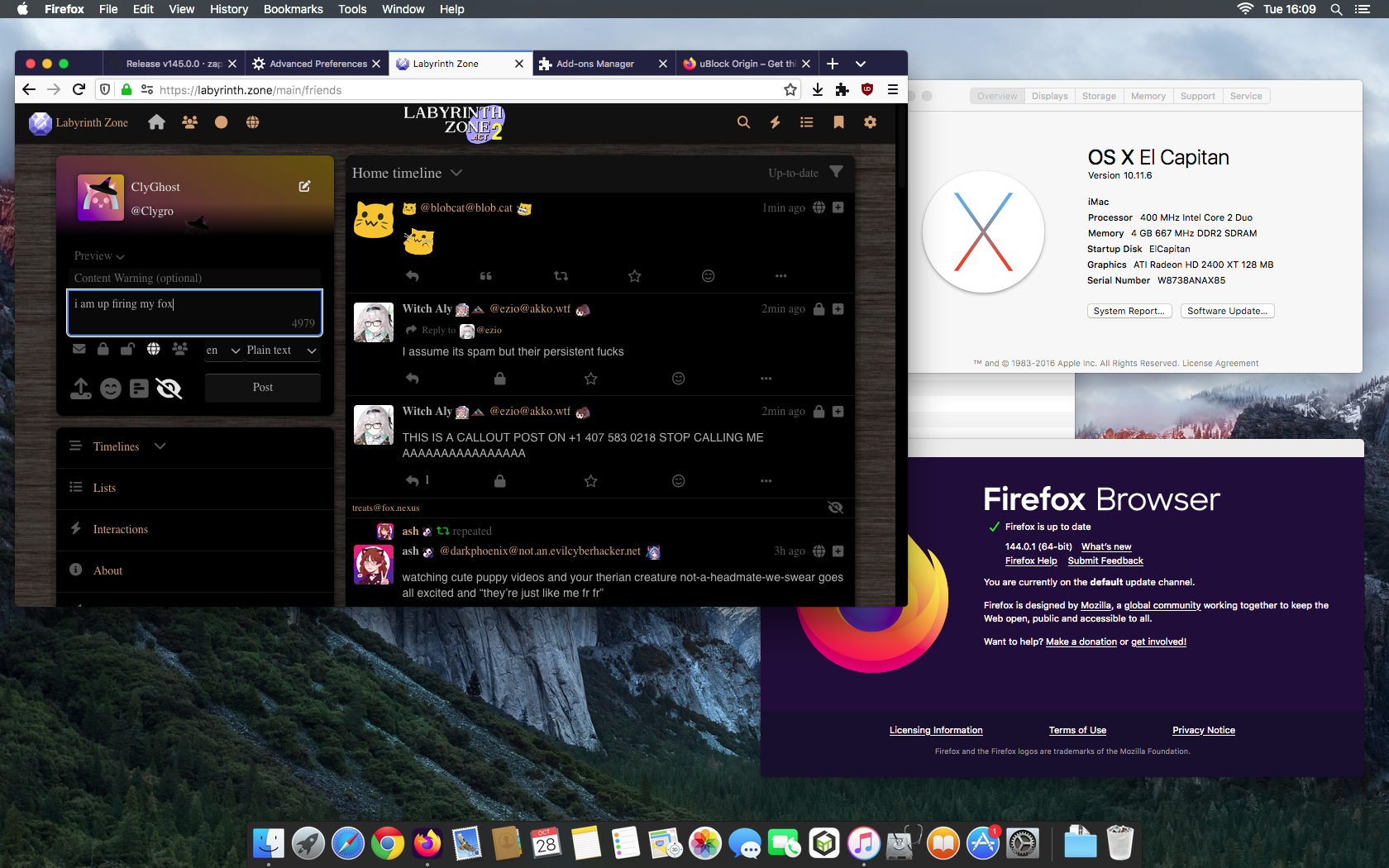Expand the Preview section in composer
This screenshot has width=1389, height=868.
click(x=99, y=256)
